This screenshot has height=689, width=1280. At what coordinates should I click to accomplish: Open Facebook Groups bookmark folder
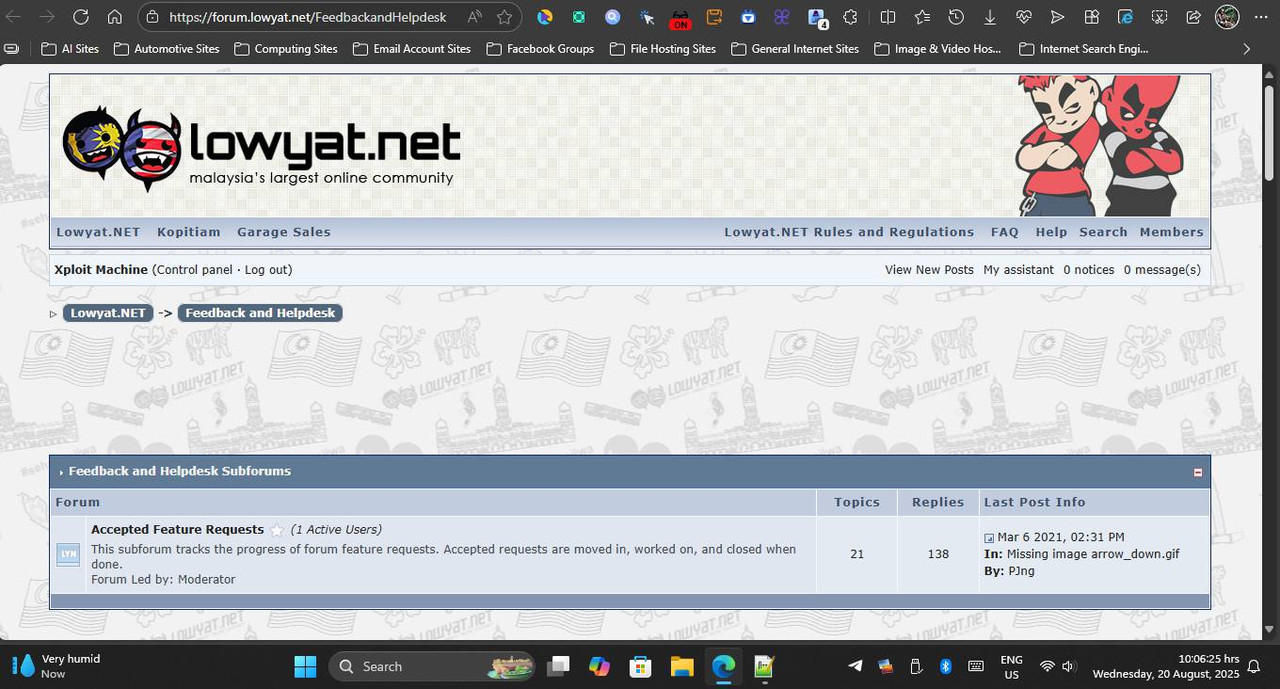(540, 48)
